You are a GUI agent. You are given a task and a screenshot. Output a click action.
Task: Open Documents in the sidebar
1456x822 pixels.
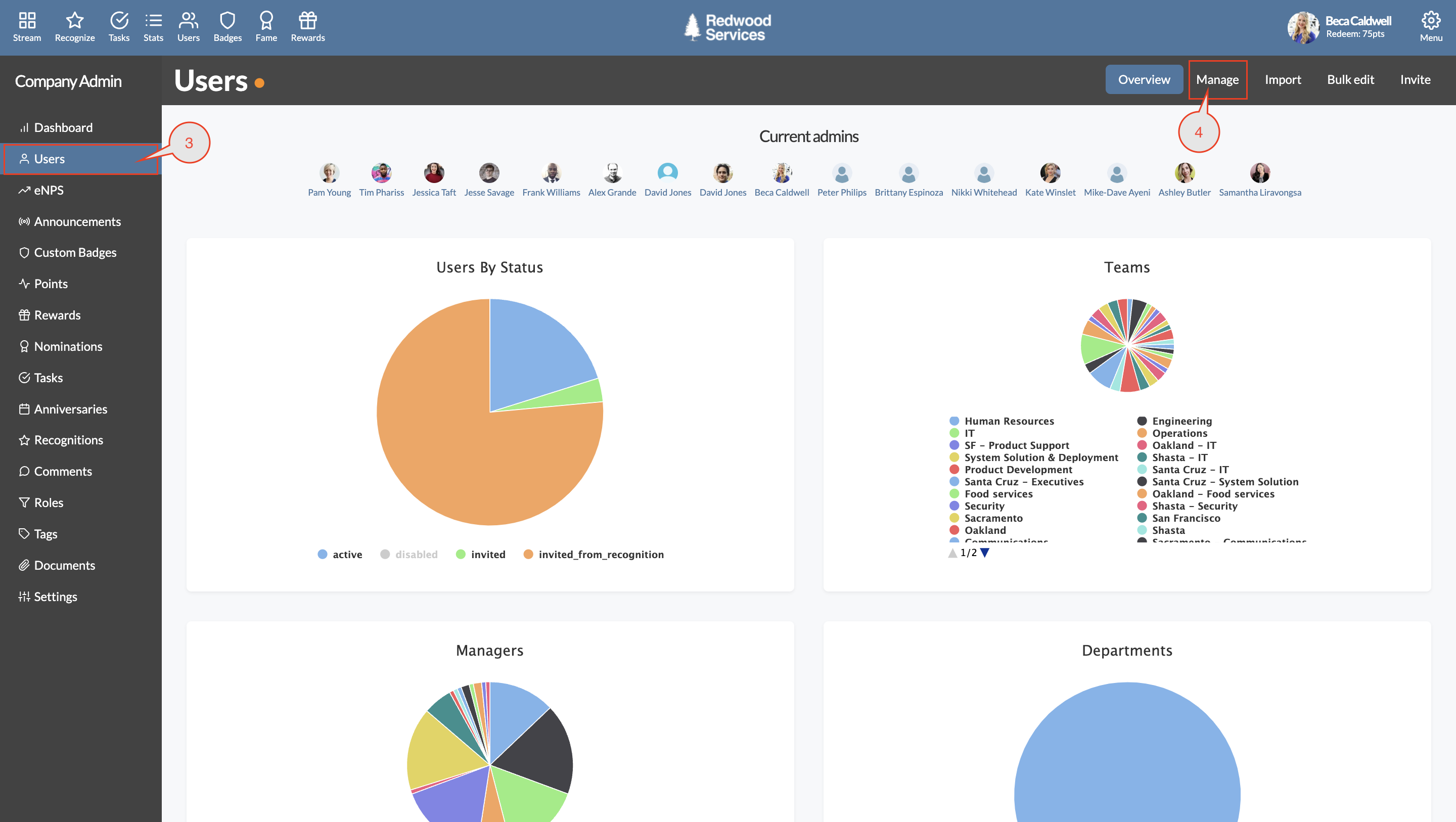click(x=81, y=565)
